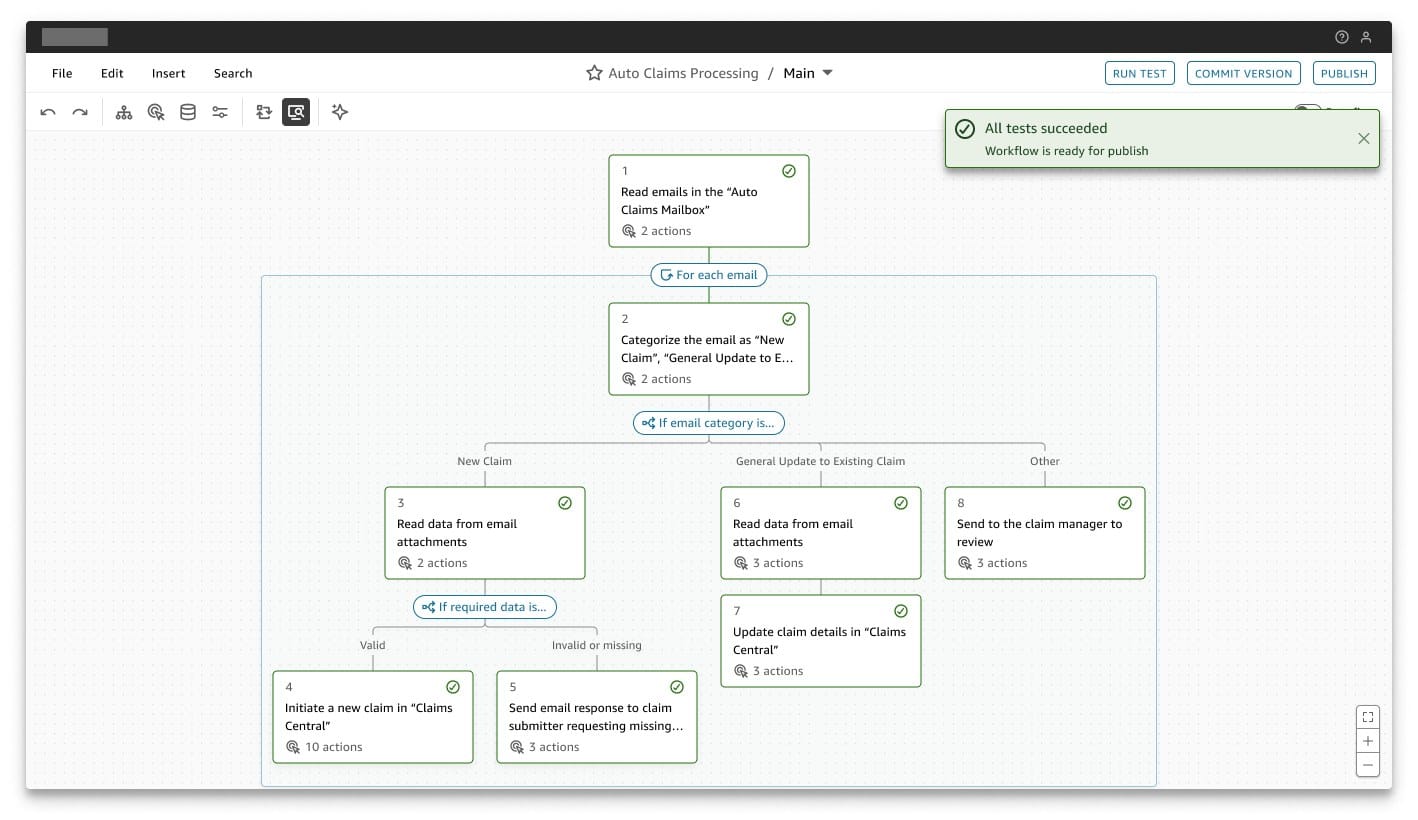The height and width of the screenshot is (820, 1418).
Task: Click the actions icon in step 7 card
Action: click(741, 671)
